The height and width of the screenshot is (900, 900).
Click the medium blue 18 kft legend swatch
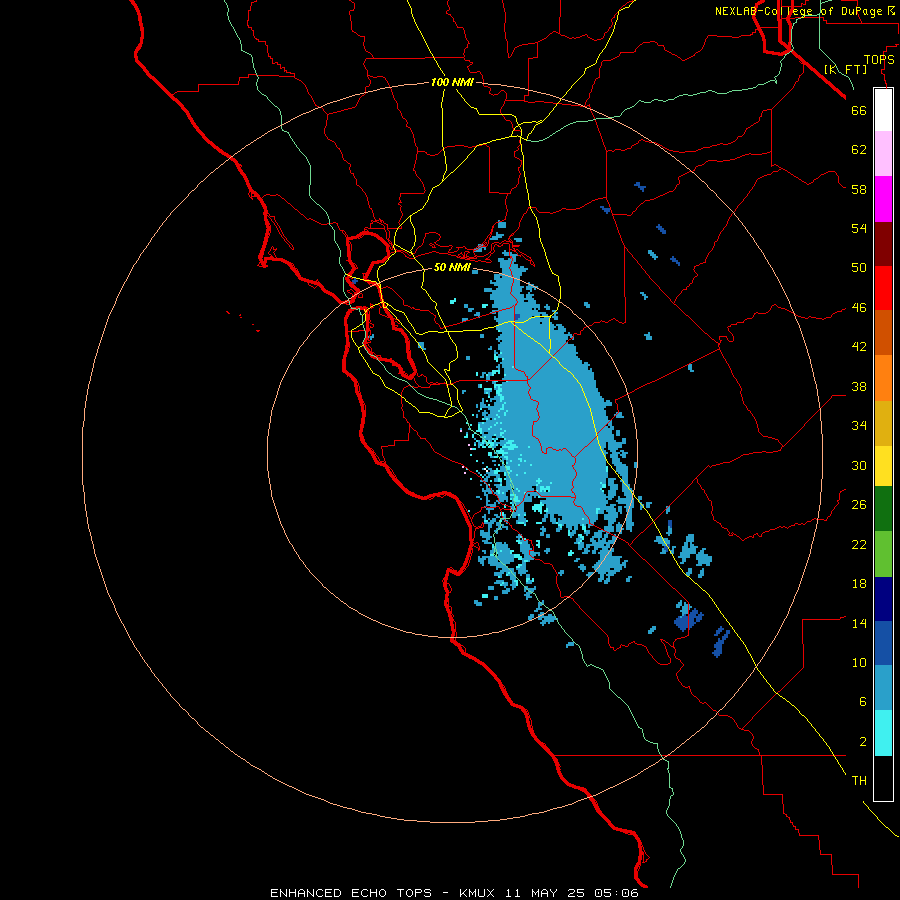click(x=883, y=643)
